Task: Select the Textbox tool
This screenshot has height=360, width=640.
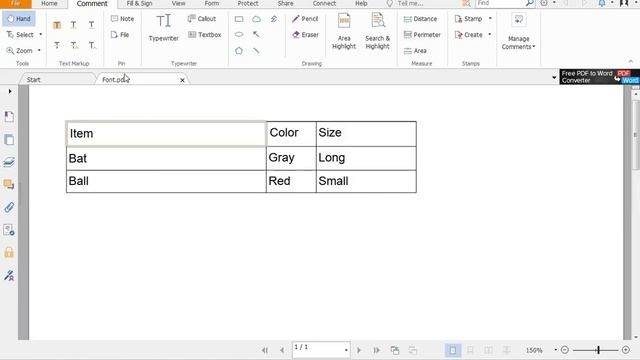Action: click(204, 35)
